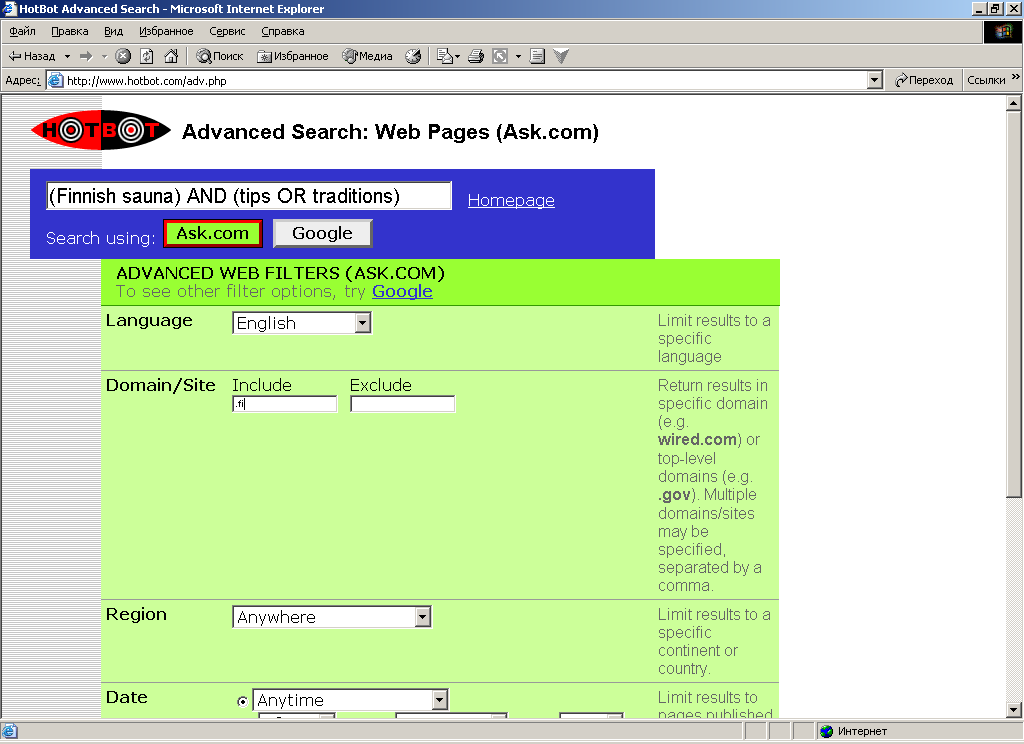Open the Файл menu

point(22,31)
